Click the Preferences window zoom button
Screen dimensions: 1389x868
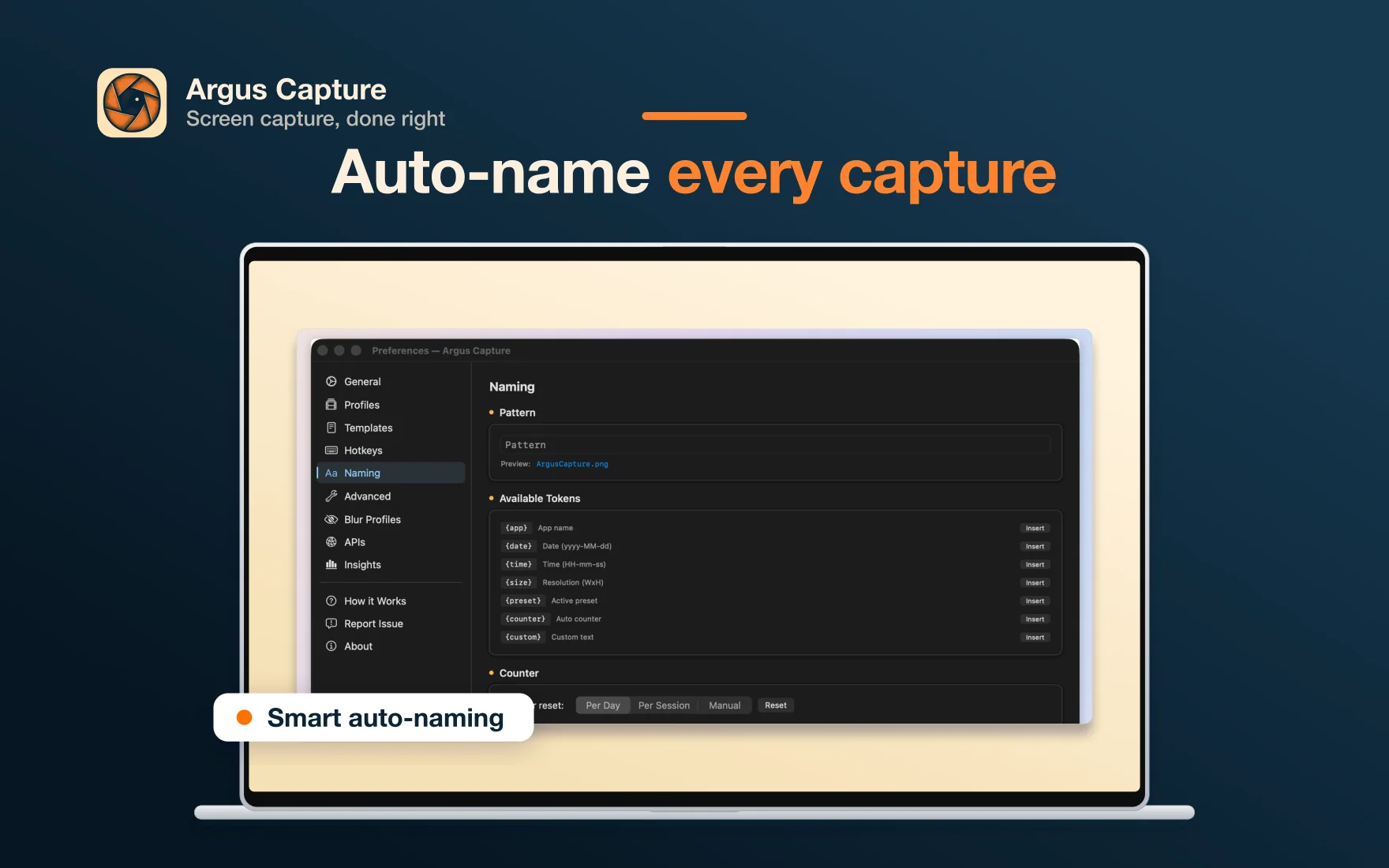[x=356, y=350]
